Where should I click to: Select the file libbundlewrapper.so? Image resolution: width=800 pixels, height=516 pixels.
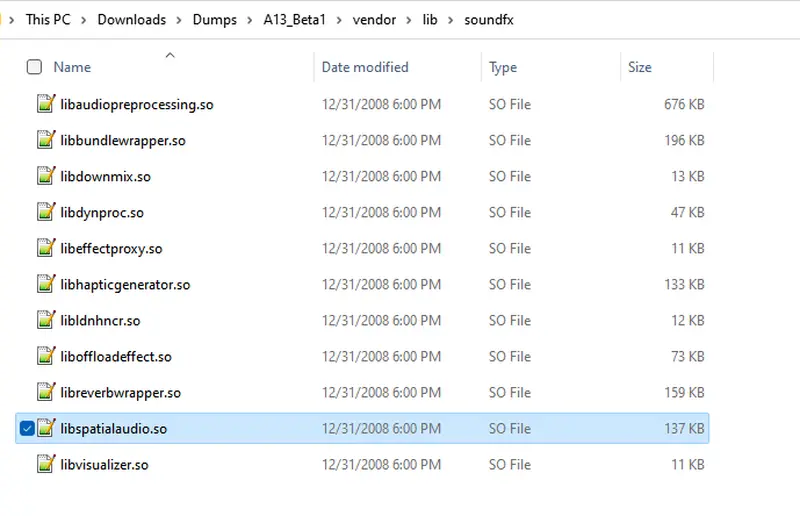coord(123,140)
